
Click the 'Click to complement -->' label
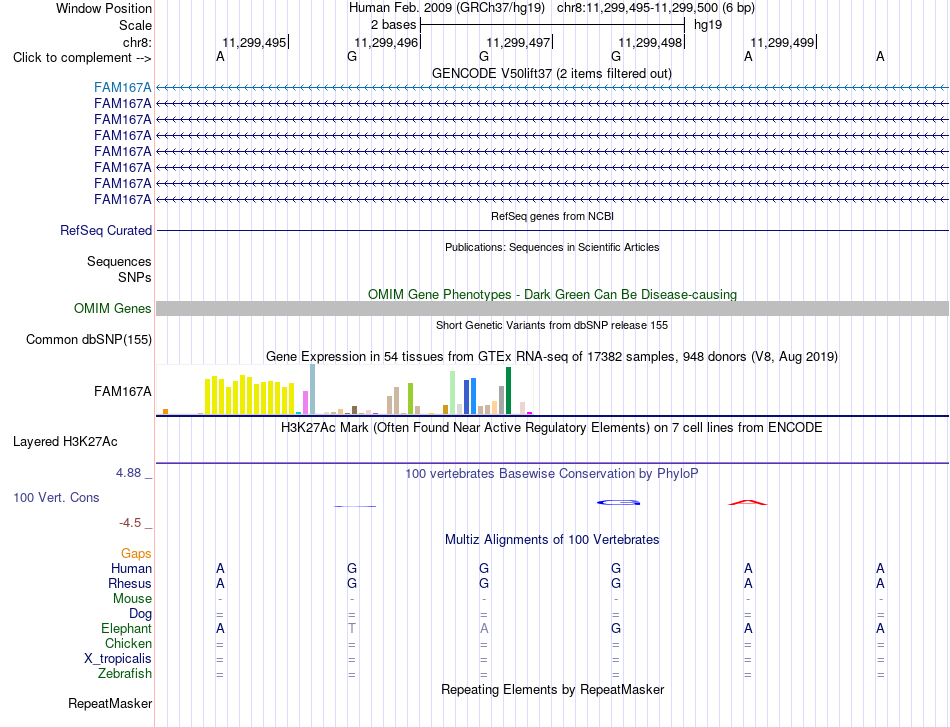pyautogui.click(x=82, y=58)
